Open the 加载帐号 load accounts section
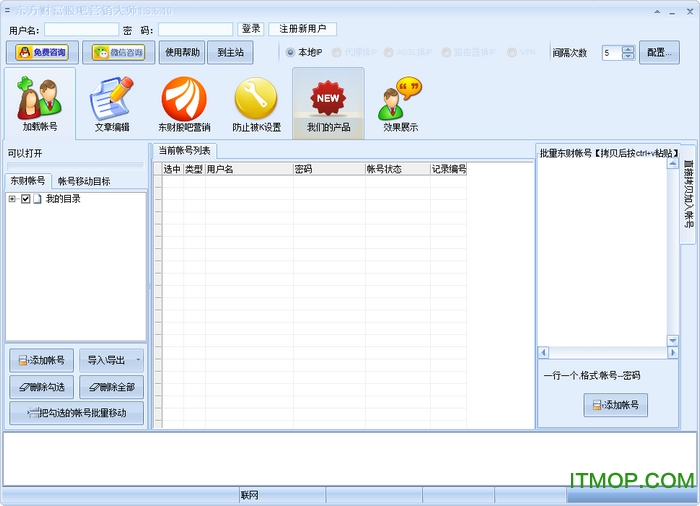Image resolution: width=700 pixels, height=506 pixels. (x=40, y=104)
